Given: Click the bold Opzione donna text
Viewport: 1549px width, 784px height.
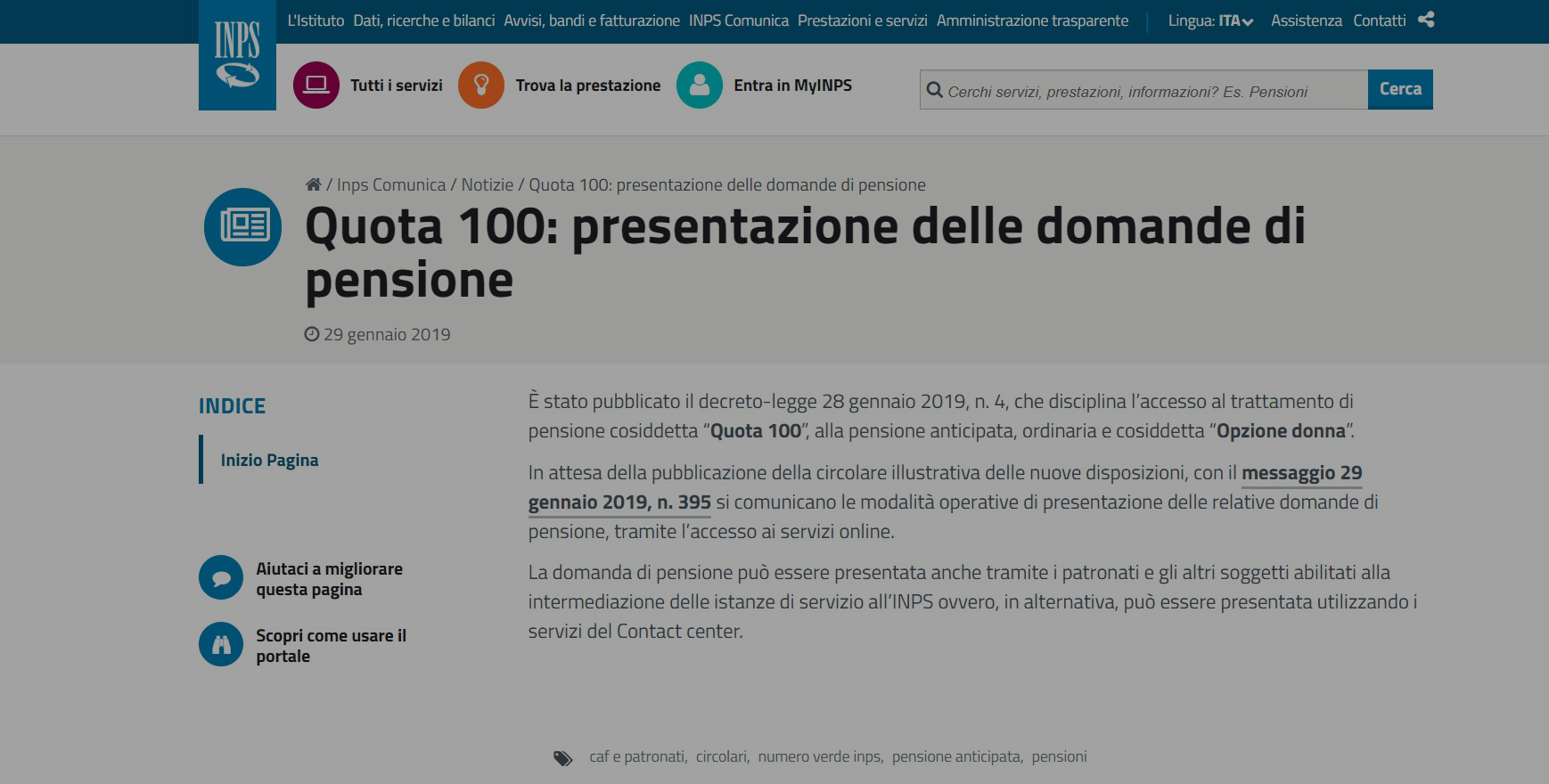Looking at the screenshot, I should [1281, 431].
